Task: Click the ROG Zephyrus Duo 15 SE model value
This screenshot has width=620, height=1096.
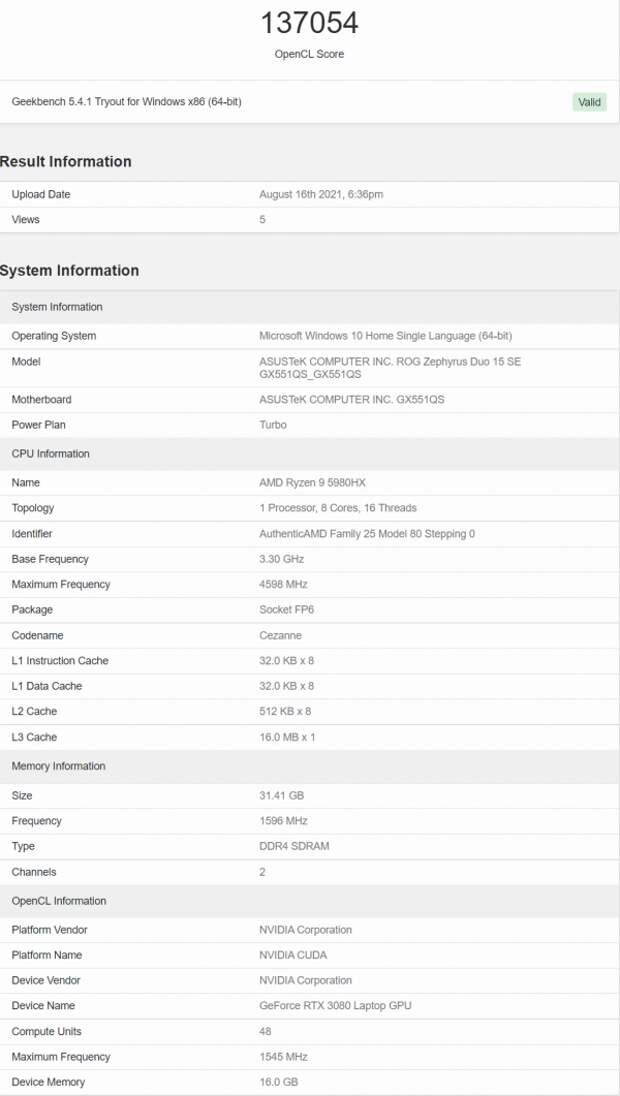Action: [x=390, y=368]
